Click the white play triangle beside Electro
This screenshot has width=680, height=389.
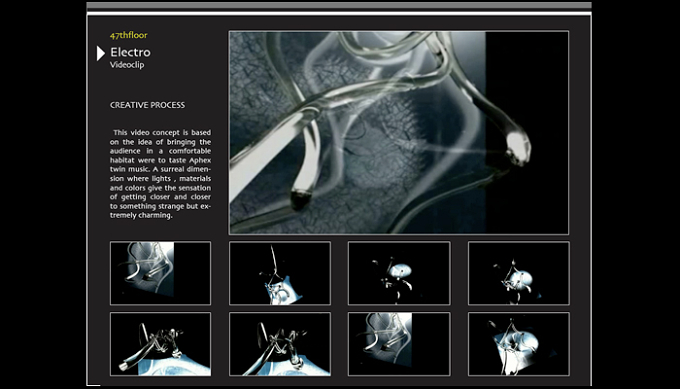pos(101,53)
